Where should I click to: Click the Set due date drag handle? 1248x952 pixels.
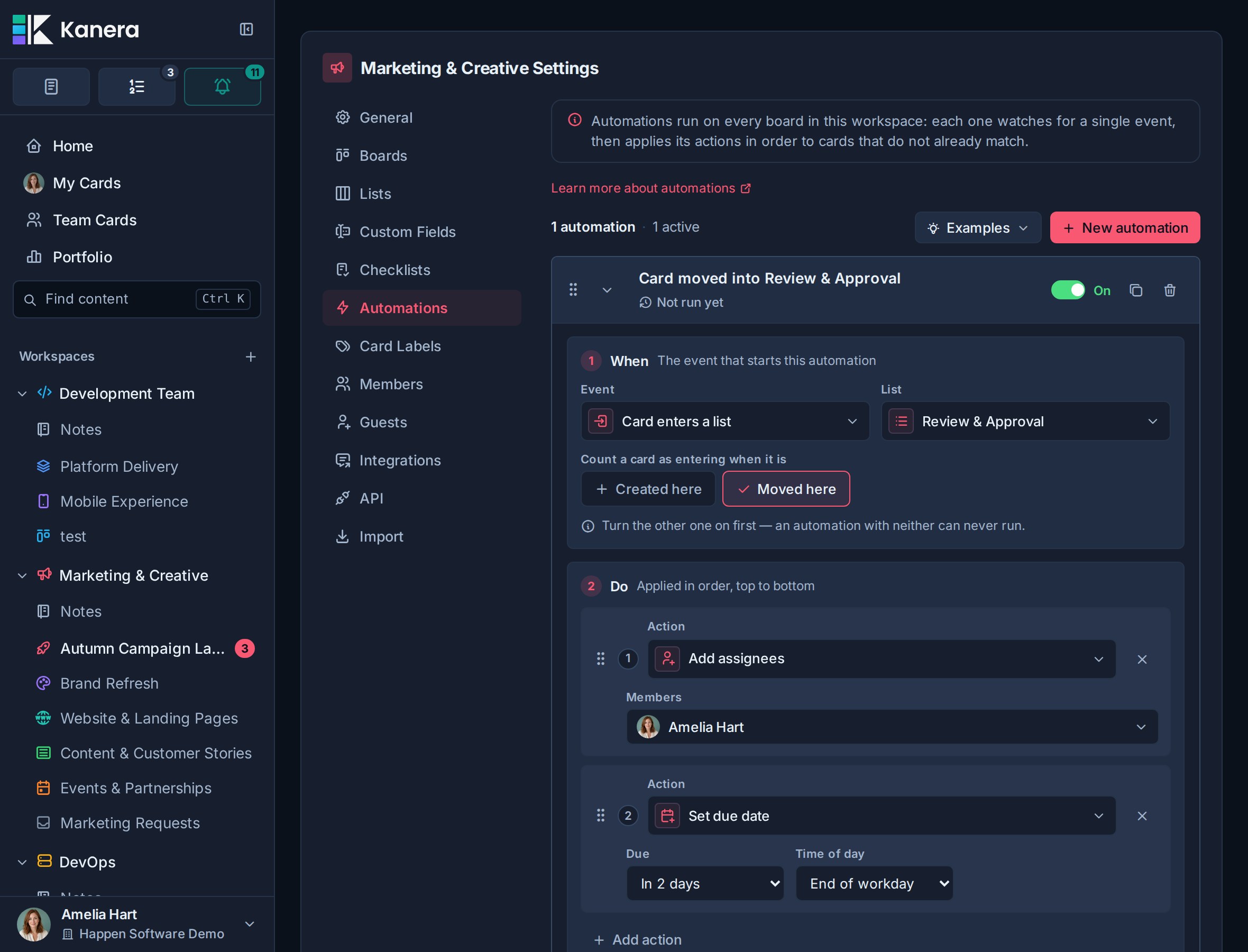click(x=601, y=816)
